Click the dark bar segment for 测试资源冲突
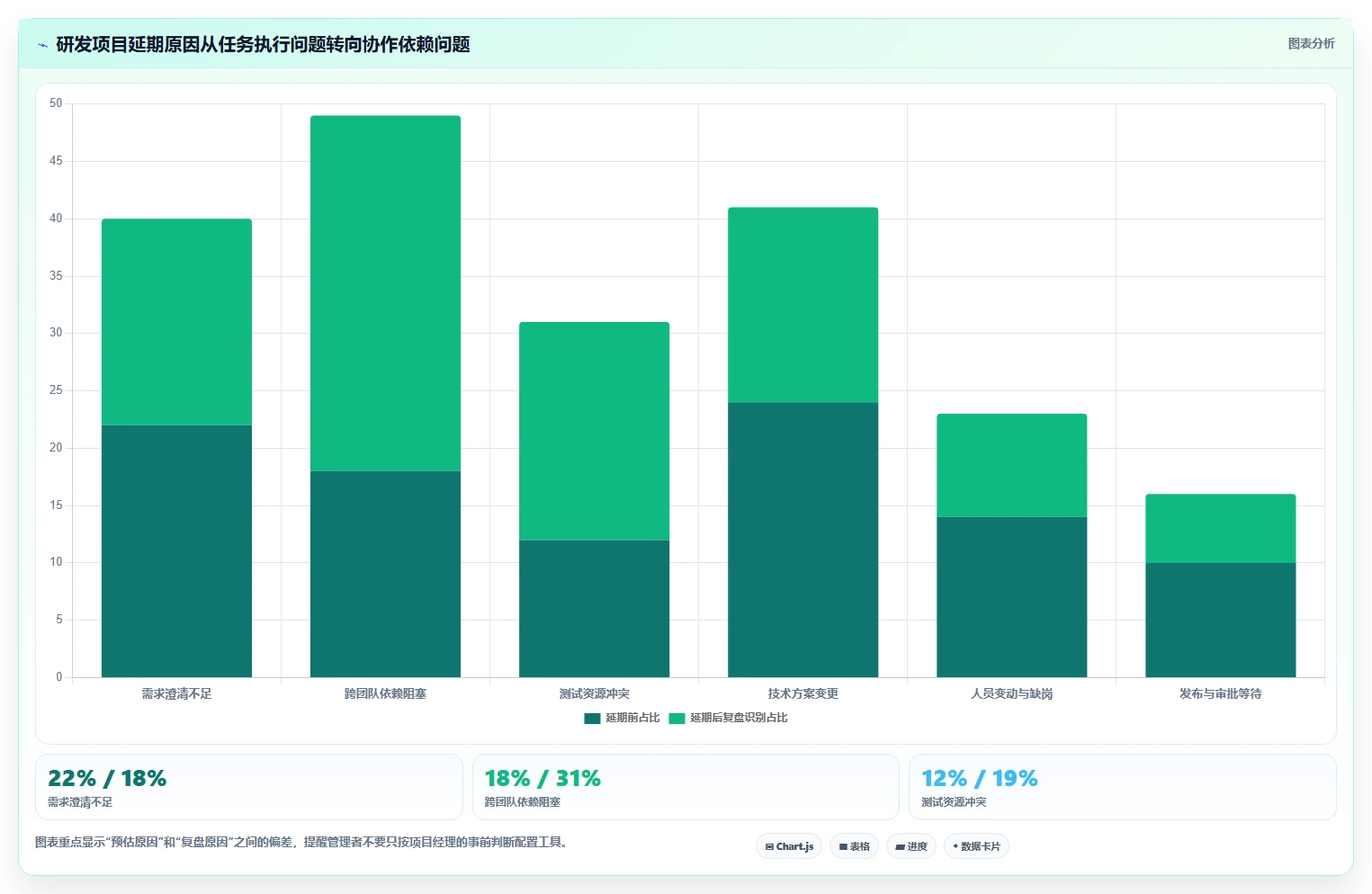1372x894 pixels. pos(594,609)
